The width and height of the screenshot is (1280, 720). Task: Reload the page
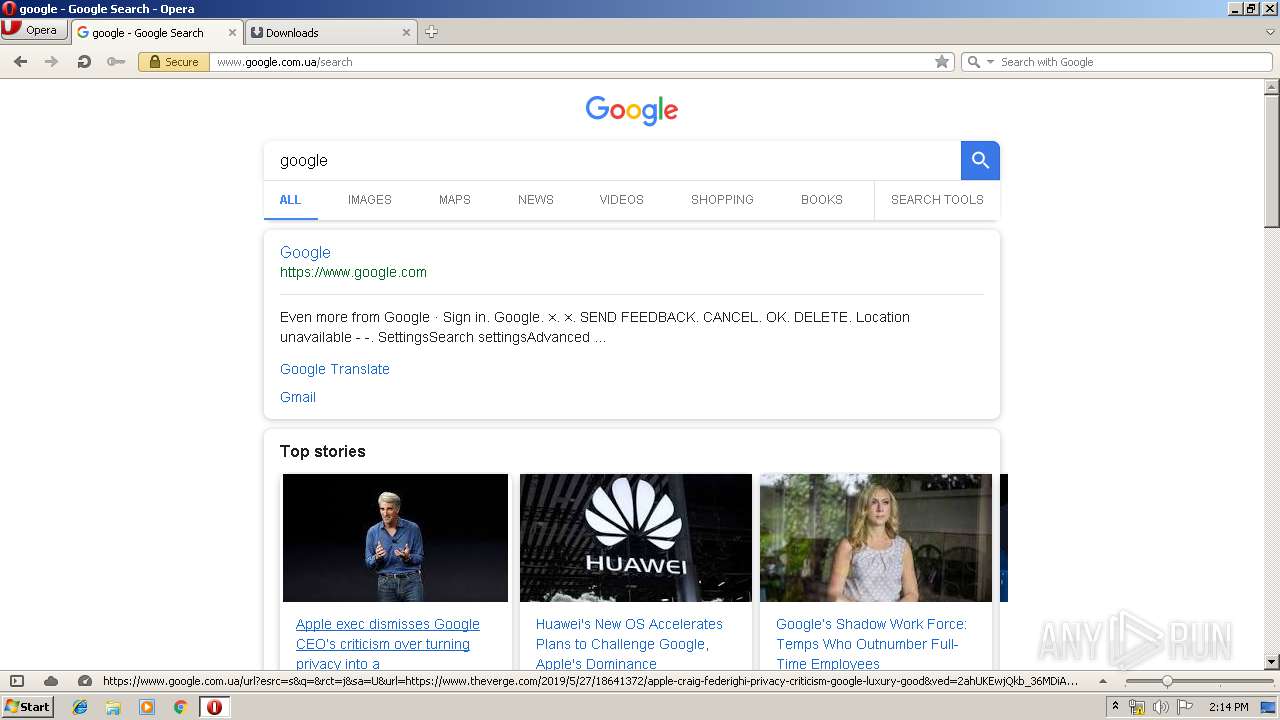tap(84, 62)
